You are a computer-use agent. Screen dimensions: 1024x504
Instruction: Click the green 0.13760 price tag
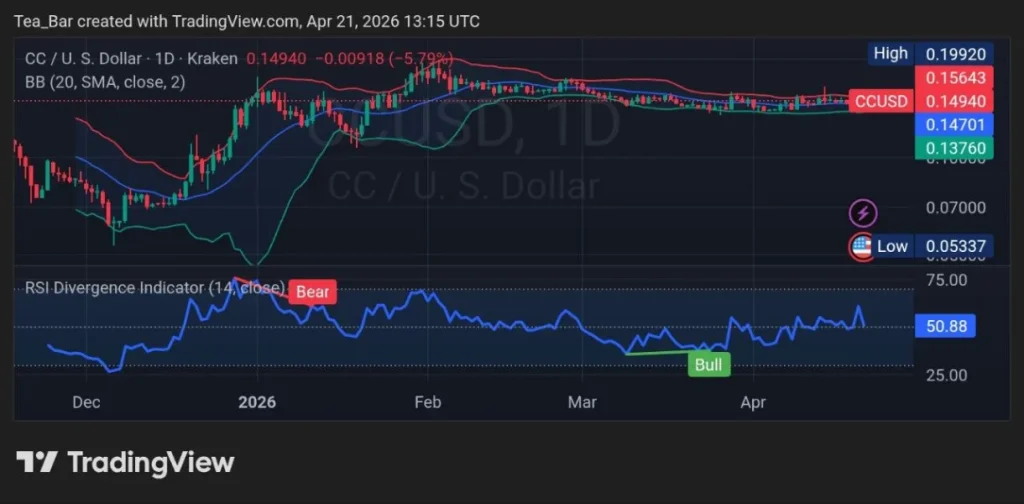click(943, 149)
